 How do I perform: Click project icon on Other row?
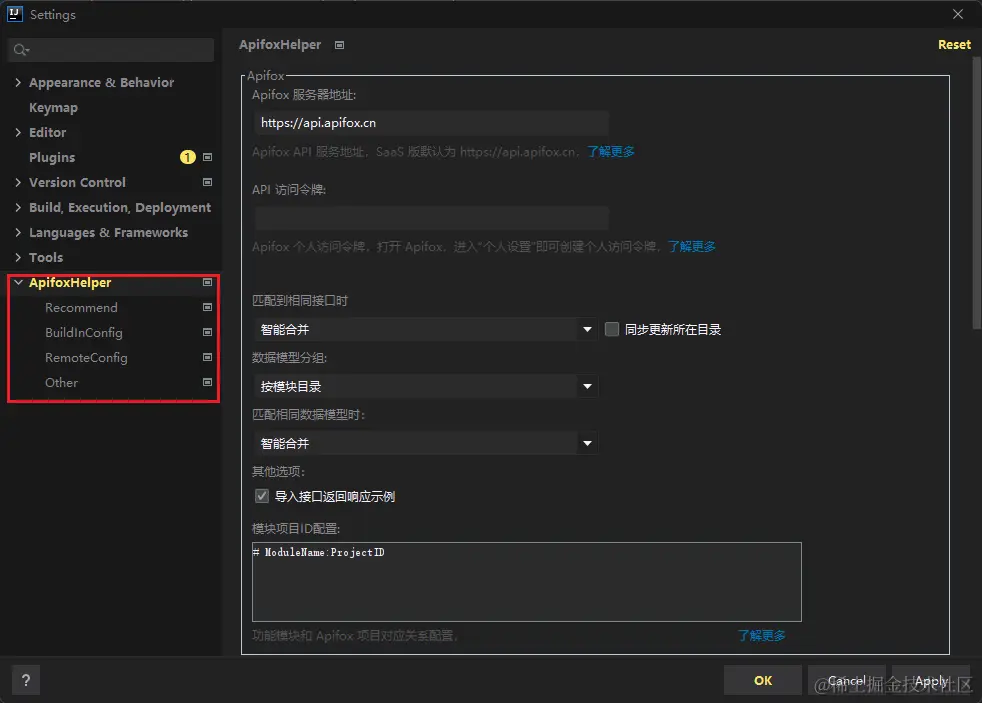[x=207, y=382]
